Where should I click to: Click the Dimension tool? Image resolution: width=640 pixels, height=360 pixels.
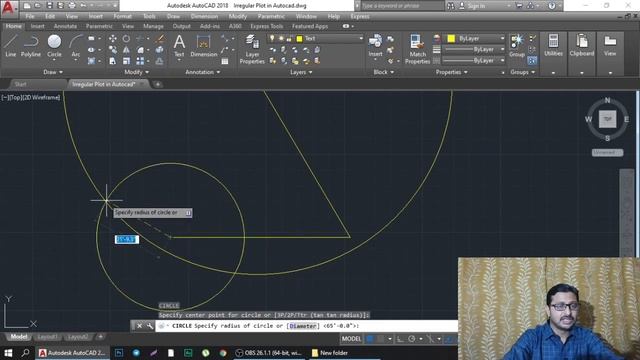[x=203, y=45]
